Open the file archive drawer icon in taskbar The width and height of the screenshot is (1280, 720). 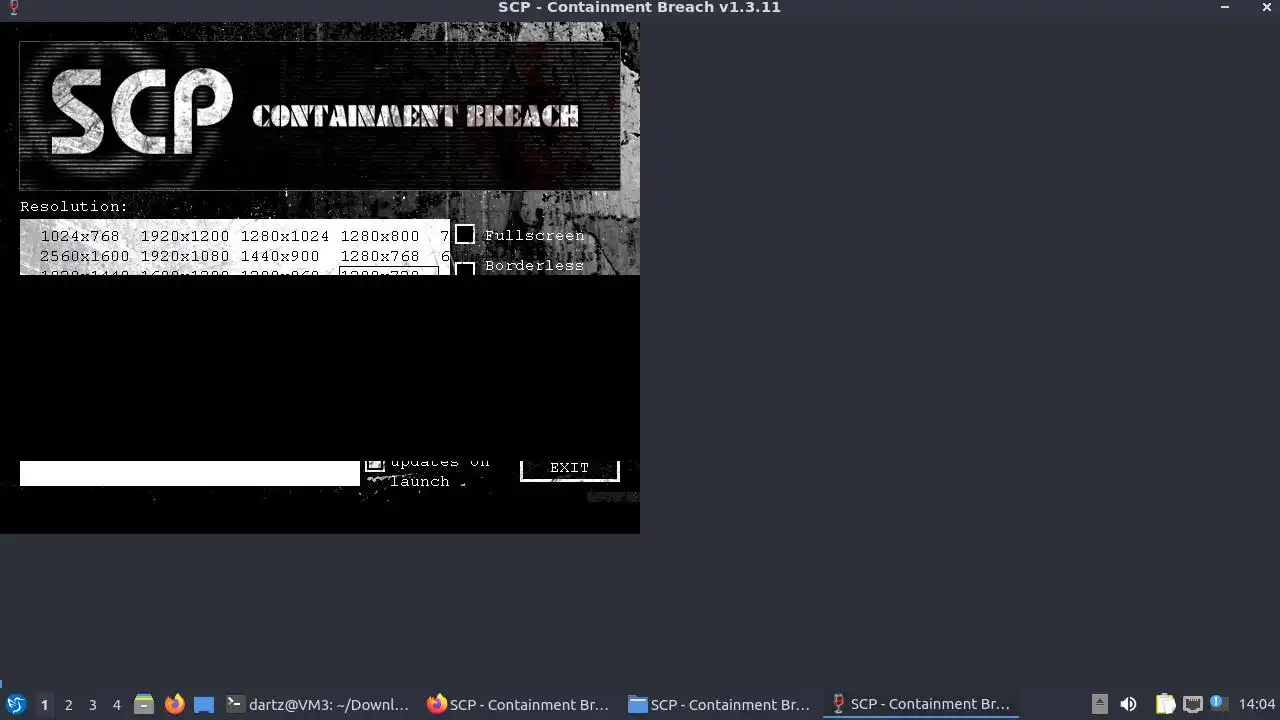click(x=144, y=704)
